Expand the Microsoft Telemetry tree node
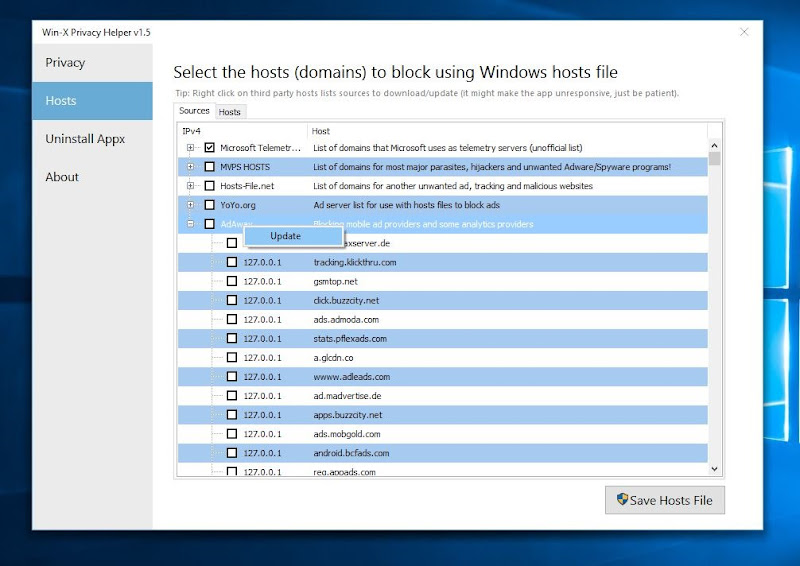 pos(190,147)
